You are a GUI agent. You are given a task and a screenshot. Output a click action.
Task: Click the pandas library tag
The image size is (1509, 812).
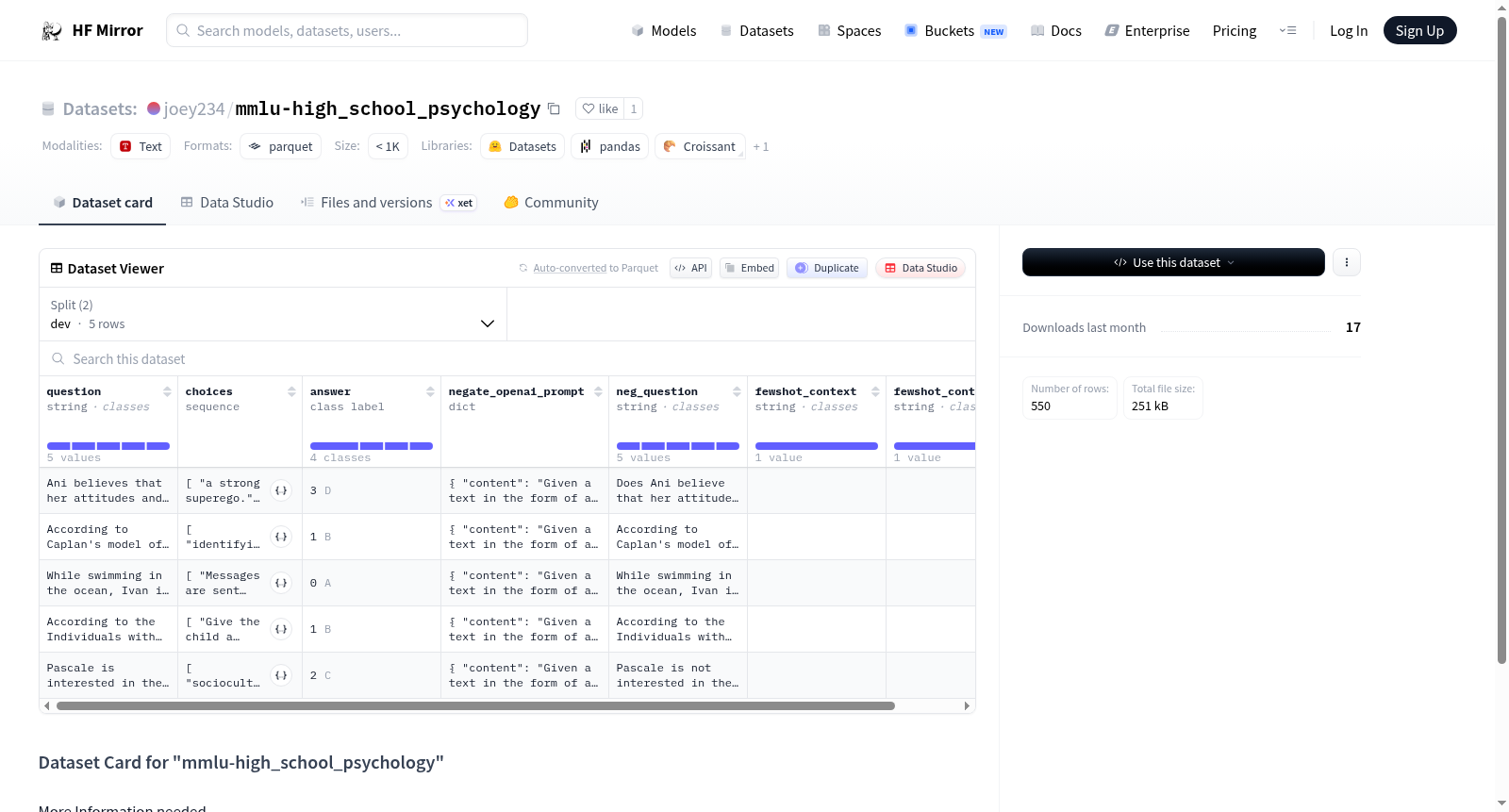pyautogui.click(x=609, y=146)
